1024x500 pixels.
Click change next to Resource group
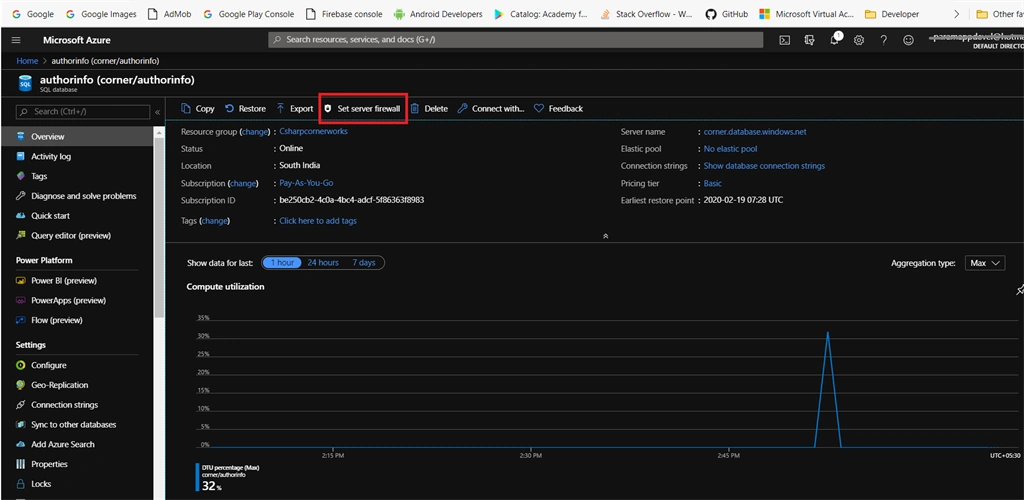click(x=255, y=132)
